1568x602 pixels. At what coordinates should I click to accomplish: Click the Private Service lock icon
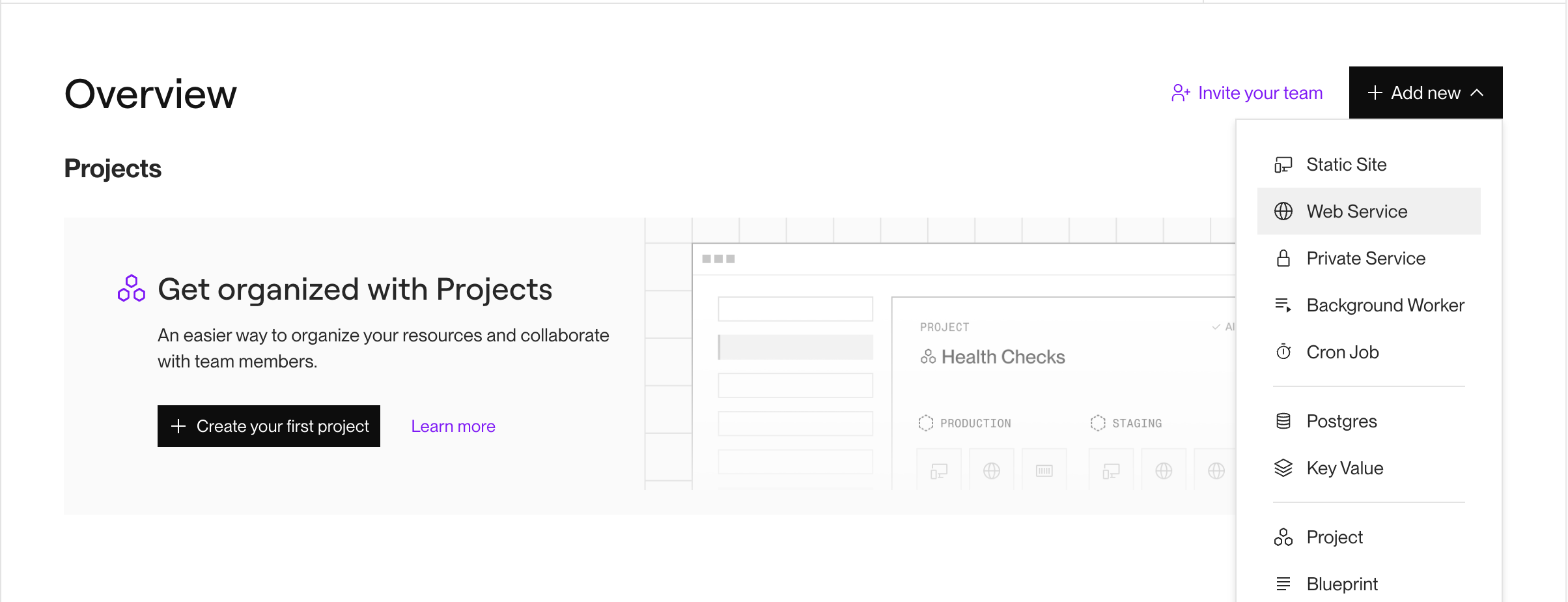pyautogui.click(x=1283, y=259)
